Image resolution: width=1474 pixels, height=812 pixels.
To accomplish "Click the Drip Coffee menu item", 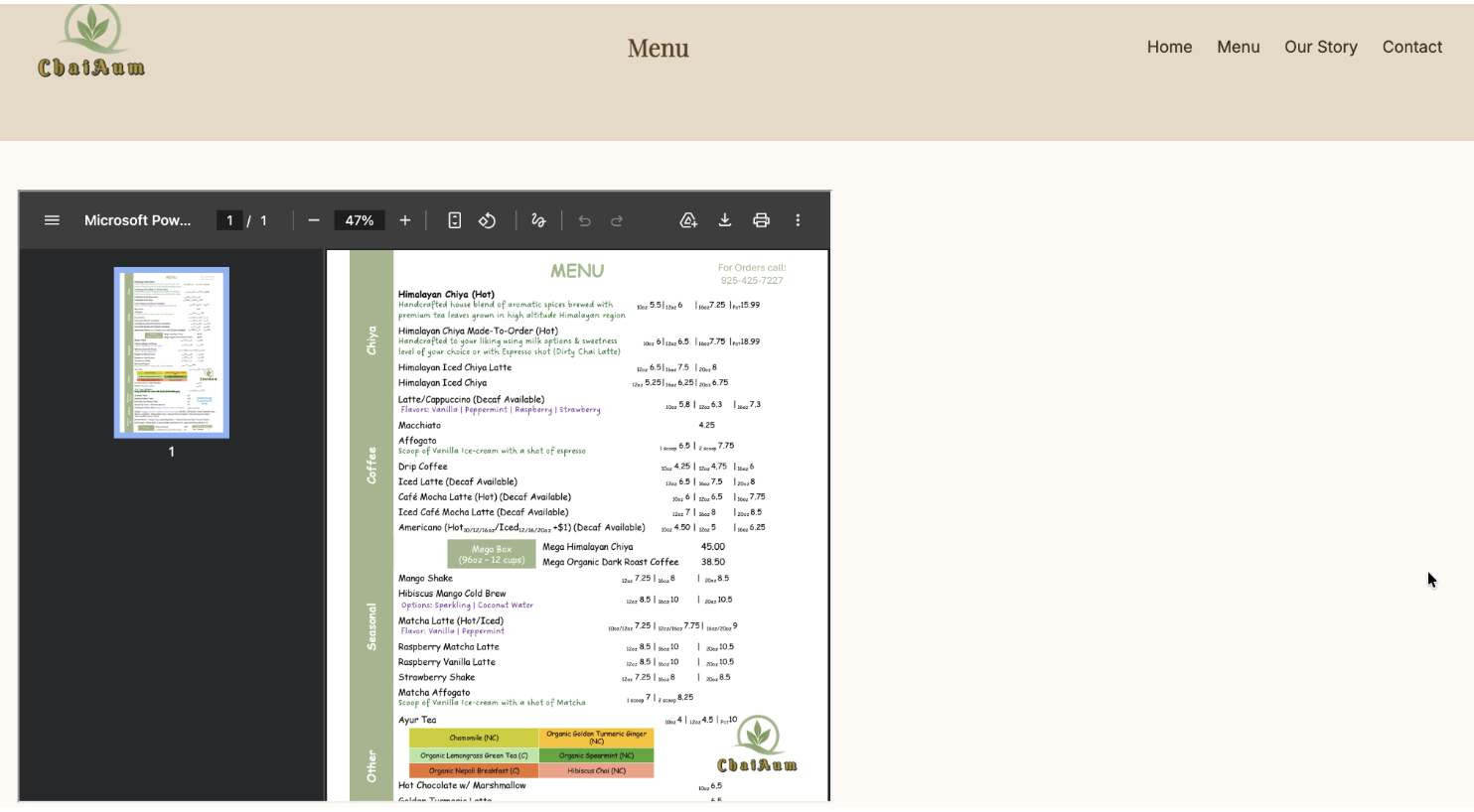I will coord(423,467).
